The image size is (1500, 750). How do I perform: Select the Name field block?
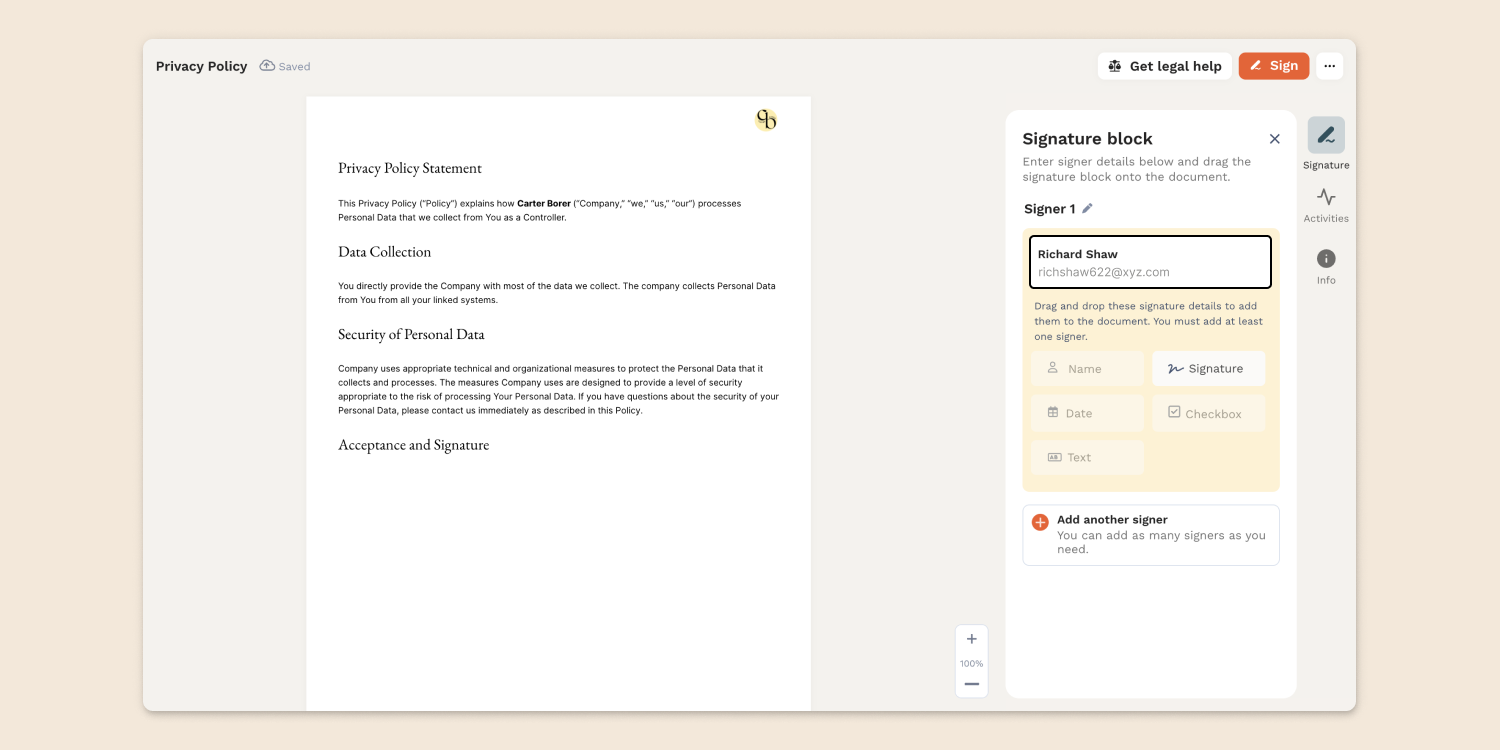click(1087, 369)
